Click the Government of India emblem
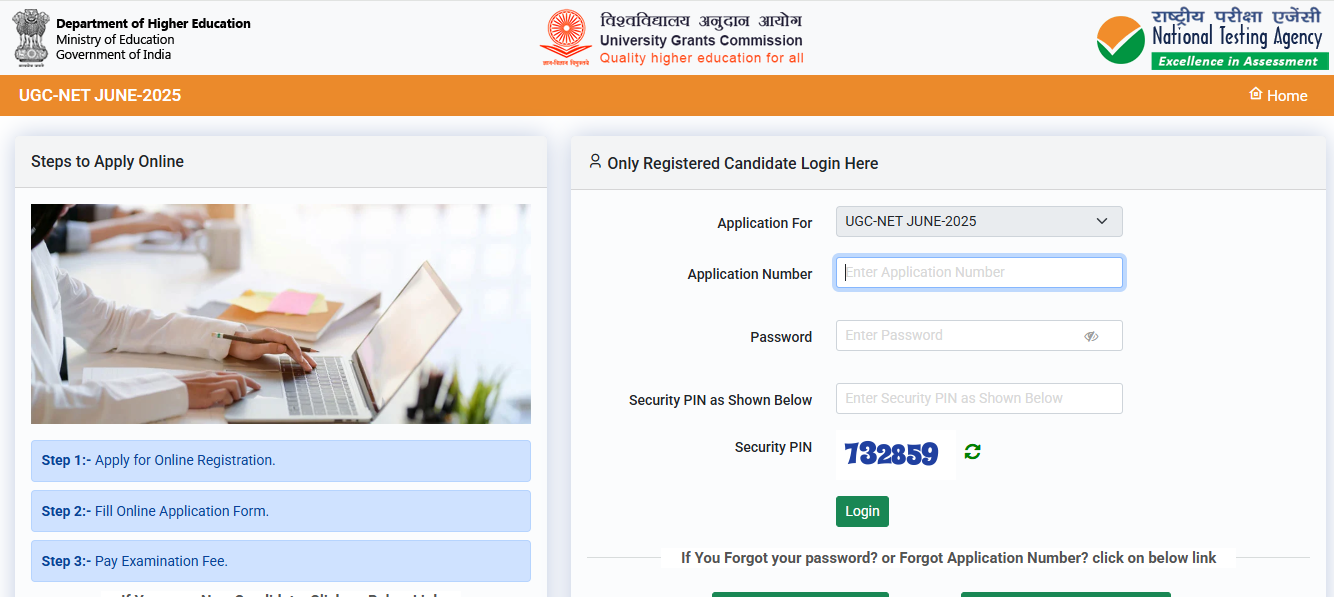 pyautogui.click(x=30, y=38)
